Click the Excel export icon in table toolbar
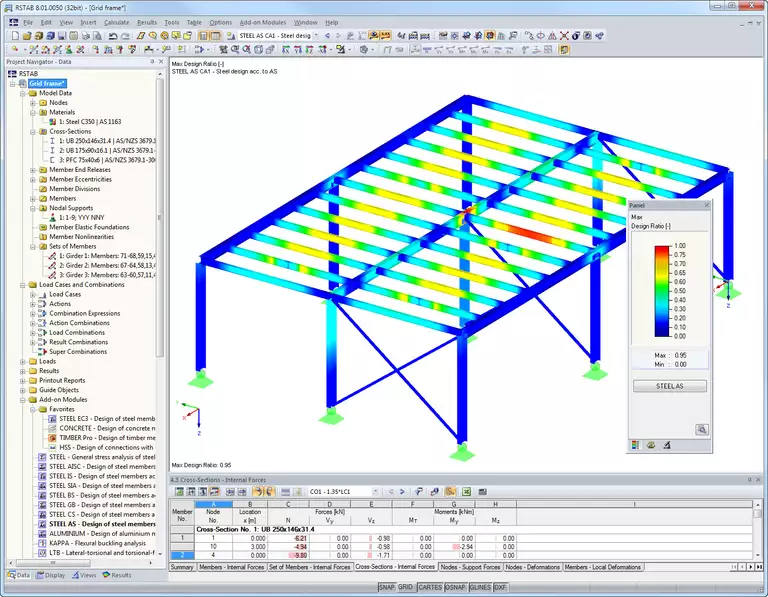The image size is (768, 597). pos(466,492)
